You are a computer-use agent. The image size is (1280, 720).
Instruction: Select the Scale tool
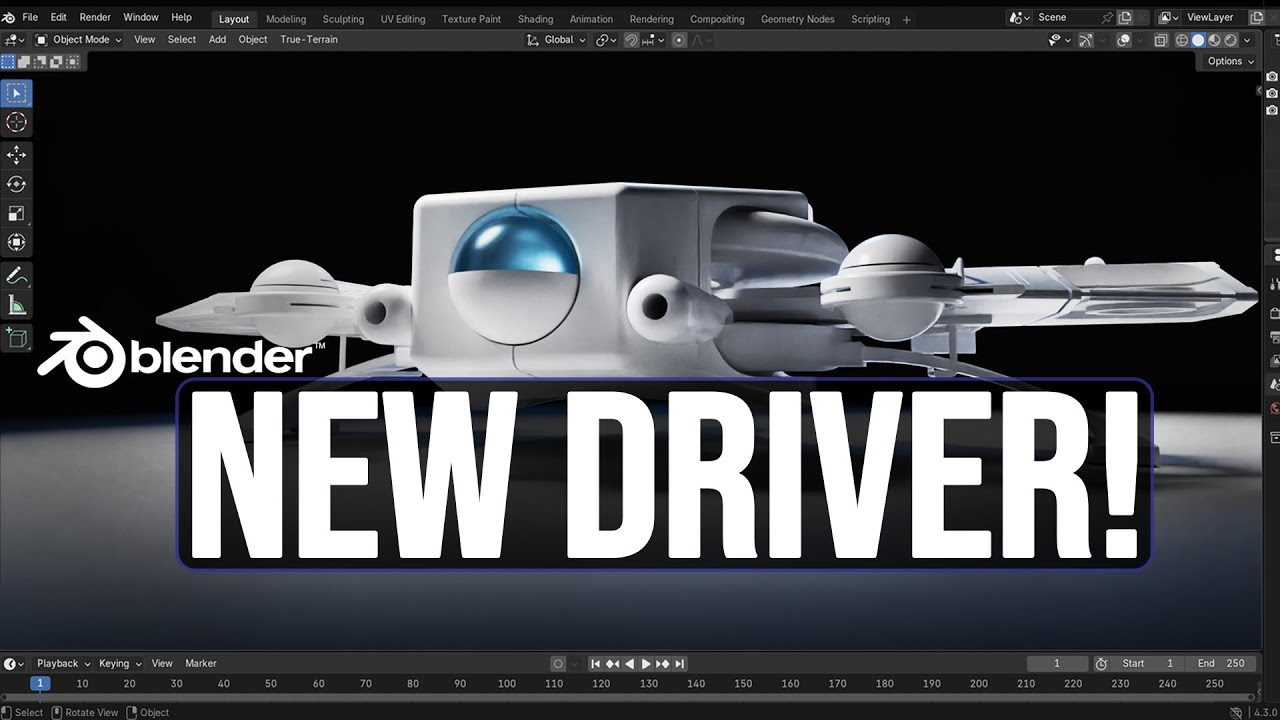point(17,213)
